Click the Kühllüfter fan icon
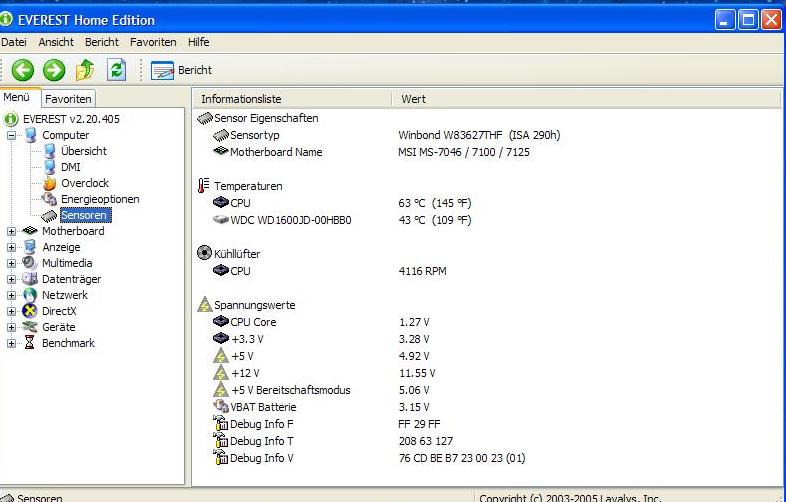 (x=205, y=253)
